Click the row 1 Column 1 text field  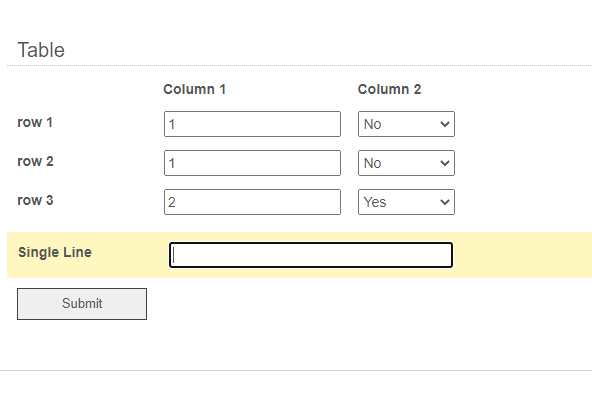coord(252,124)
